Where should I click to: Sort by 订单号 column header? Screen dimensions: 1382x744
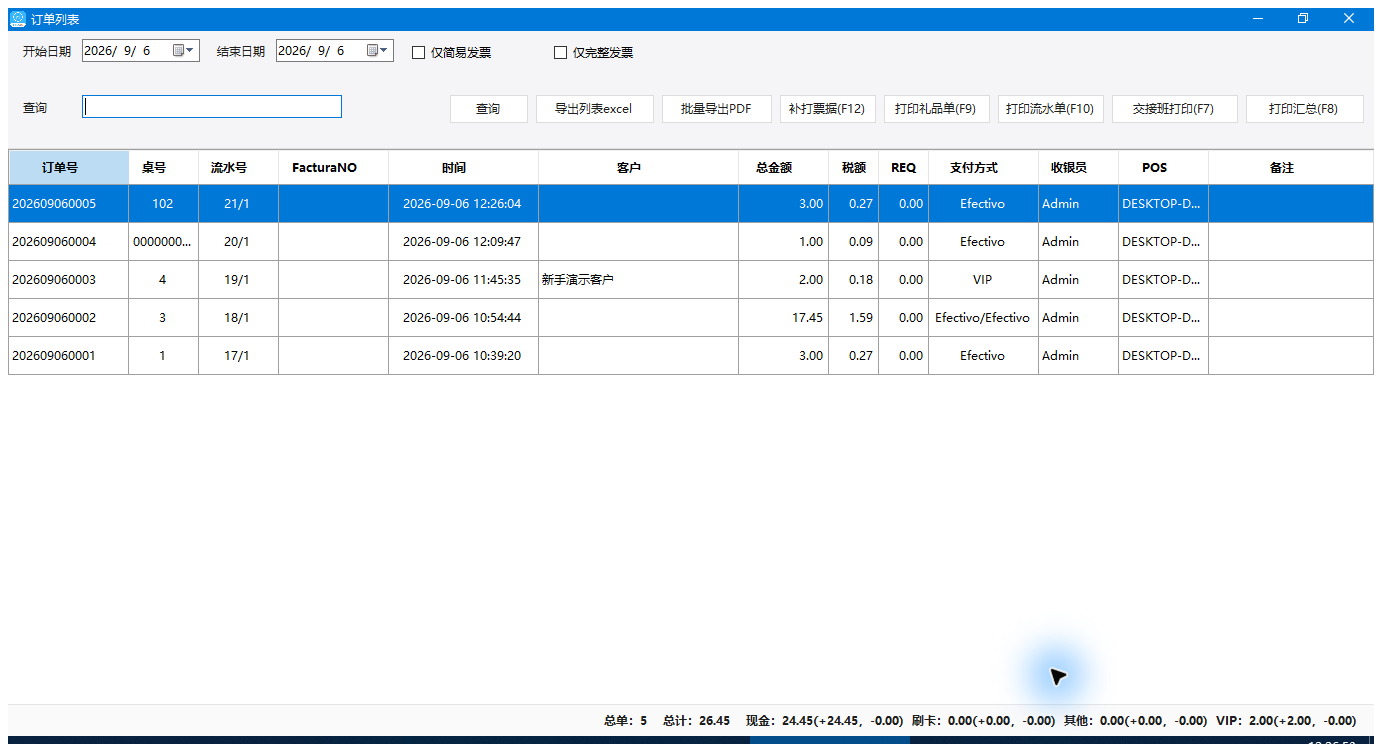[x=69, y=168]
